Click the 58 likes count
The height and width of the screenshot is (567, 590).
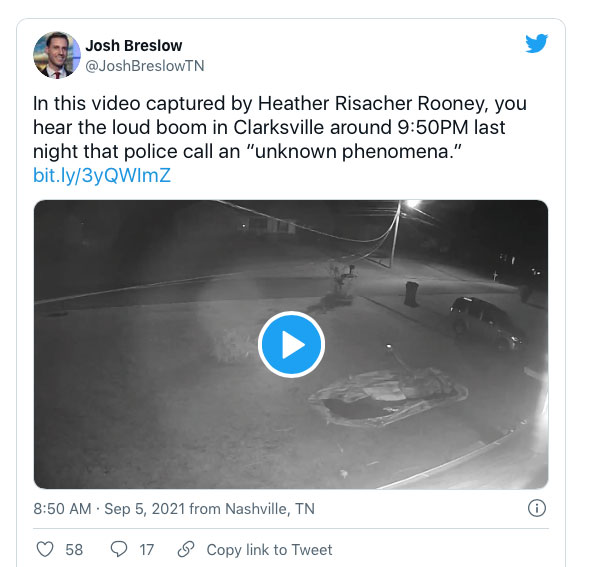pos(74,550)
